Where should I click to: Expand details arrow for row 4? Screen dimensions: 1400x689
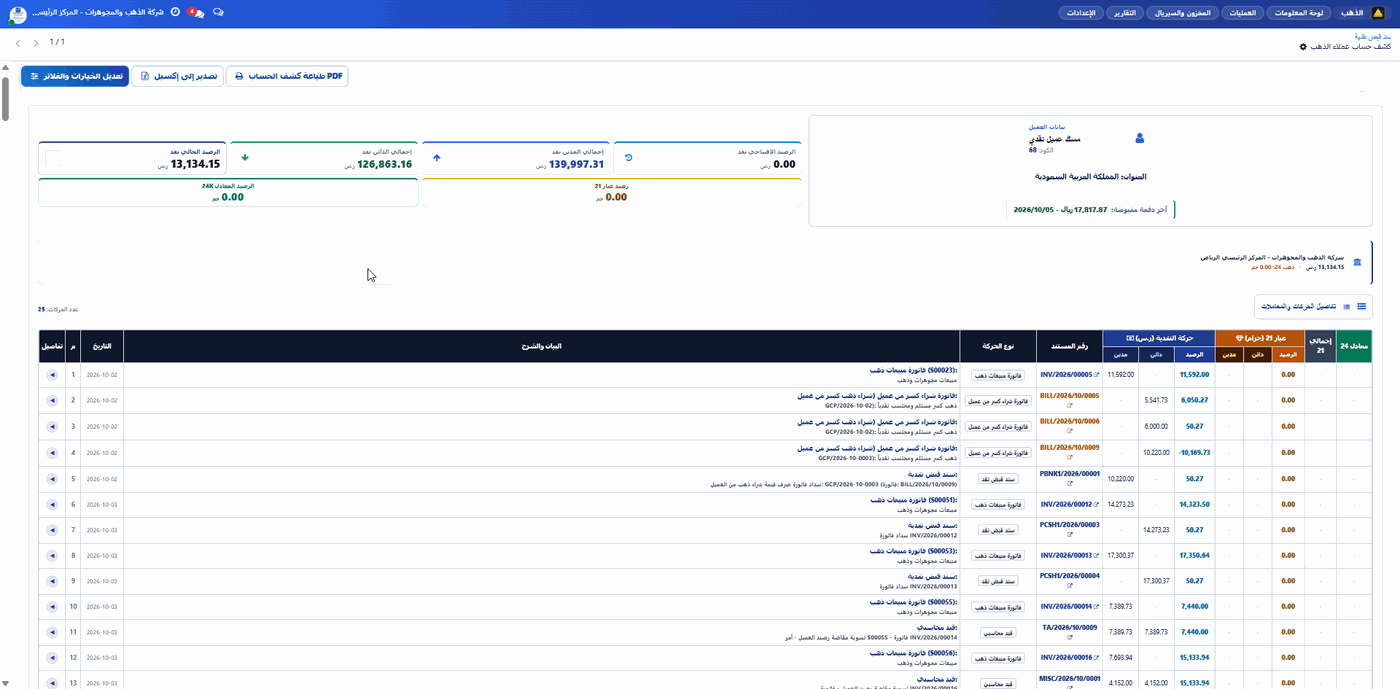[x=52, y=453]
